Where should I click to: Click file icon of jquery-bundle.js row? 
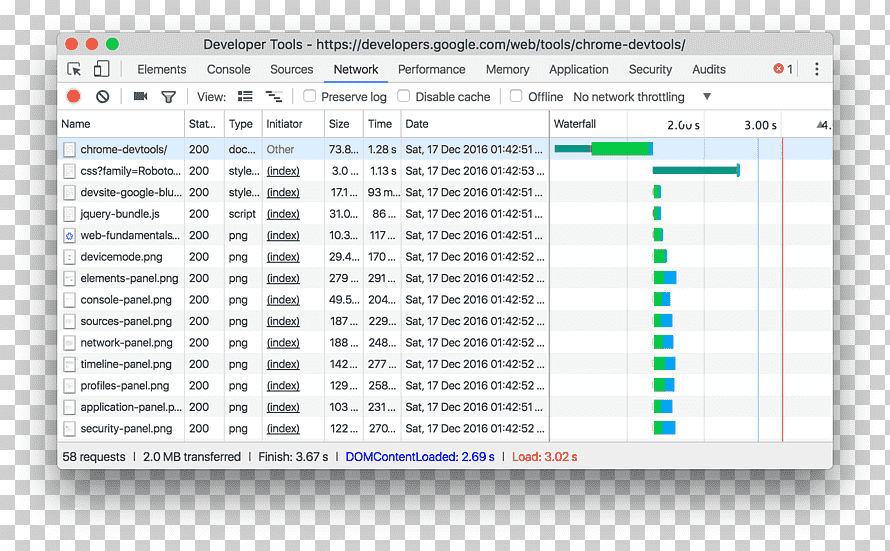(x=69, y=214)
